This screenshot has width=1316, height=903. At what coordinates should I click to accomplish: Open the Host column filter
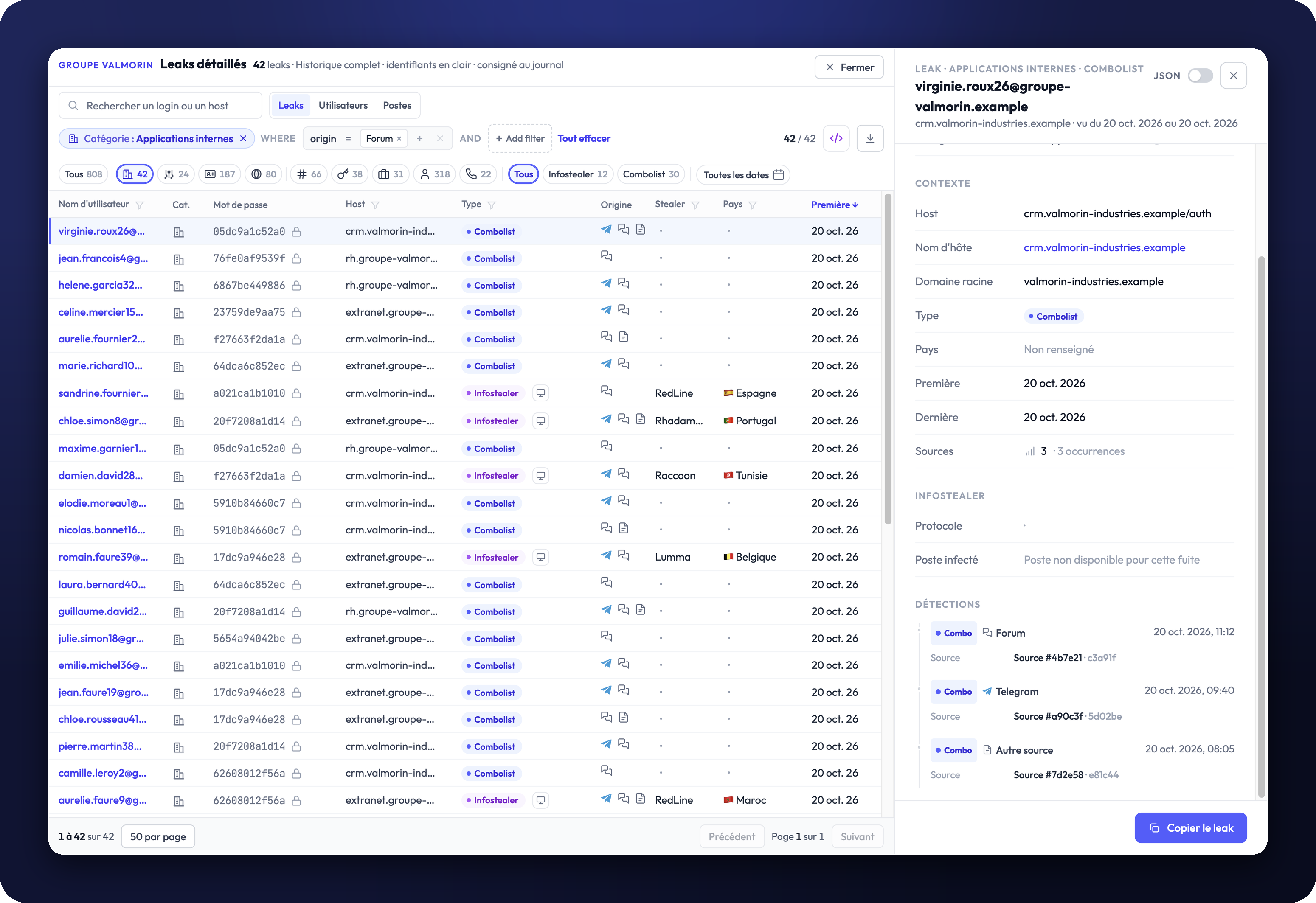[x=375, y=205]
